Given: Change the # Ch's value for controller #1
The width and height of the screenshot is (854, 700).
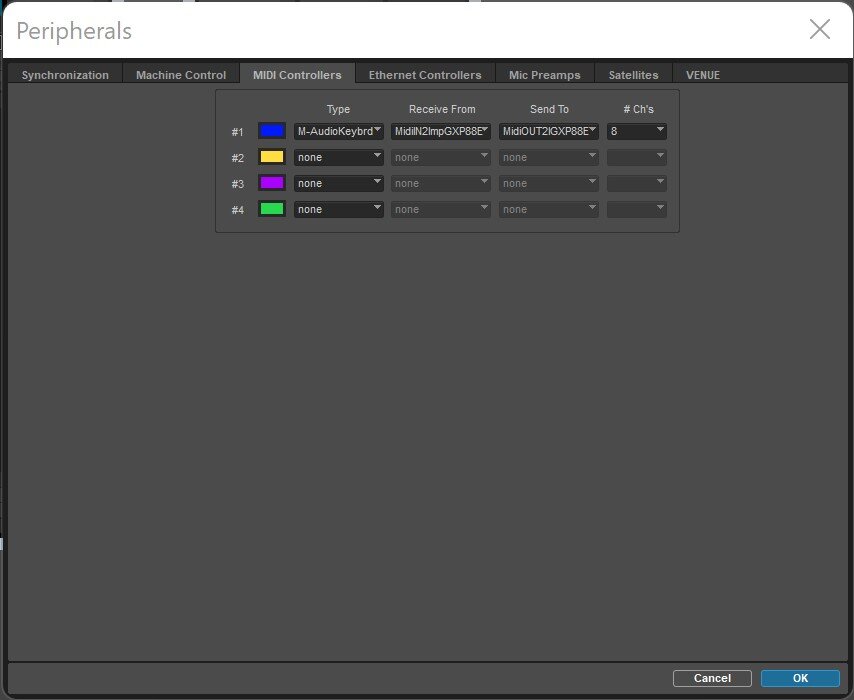Looking at the screenshot, I should [x=637, y=131].
